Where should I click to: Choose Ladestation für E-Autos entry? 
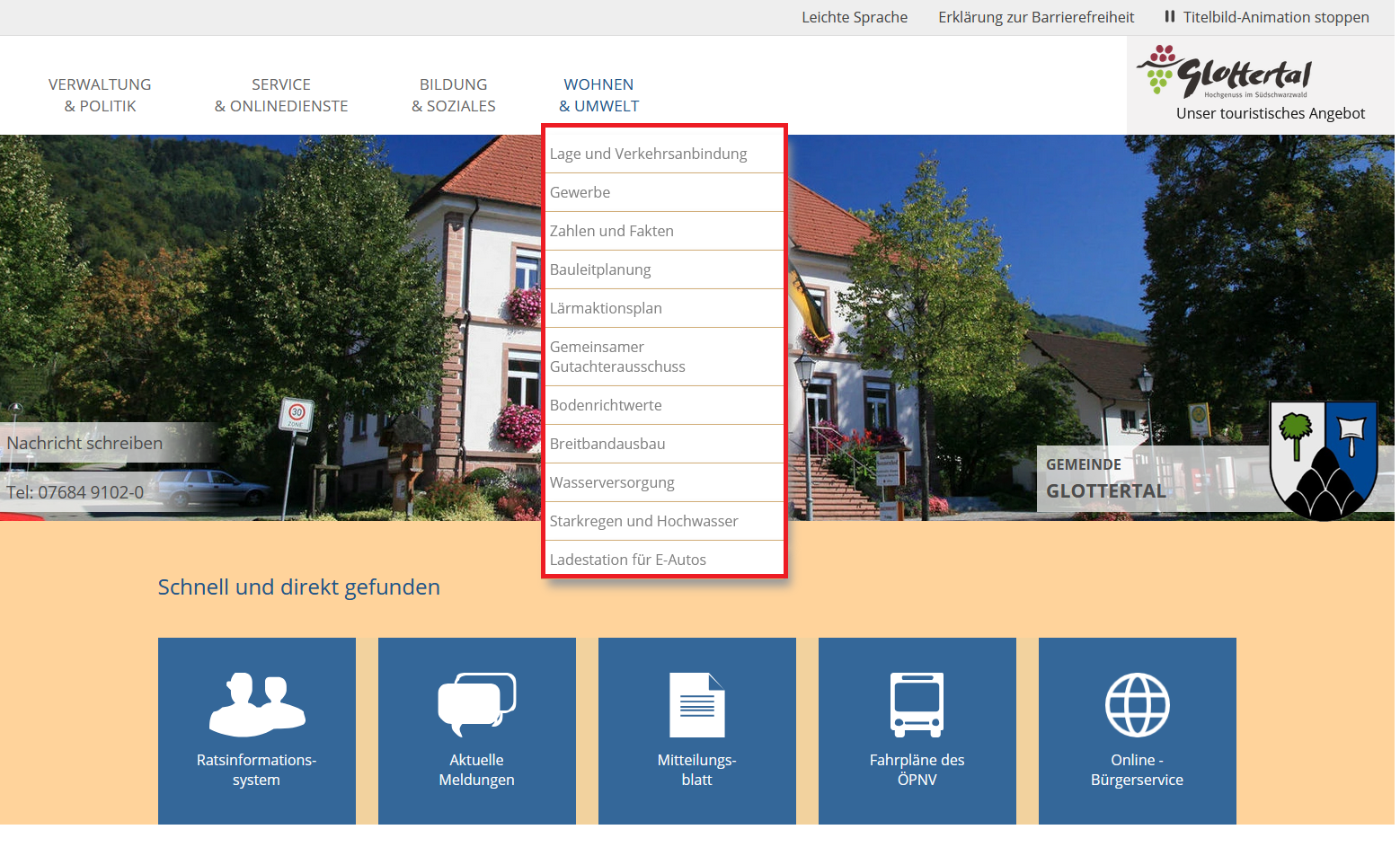[628, 560]
